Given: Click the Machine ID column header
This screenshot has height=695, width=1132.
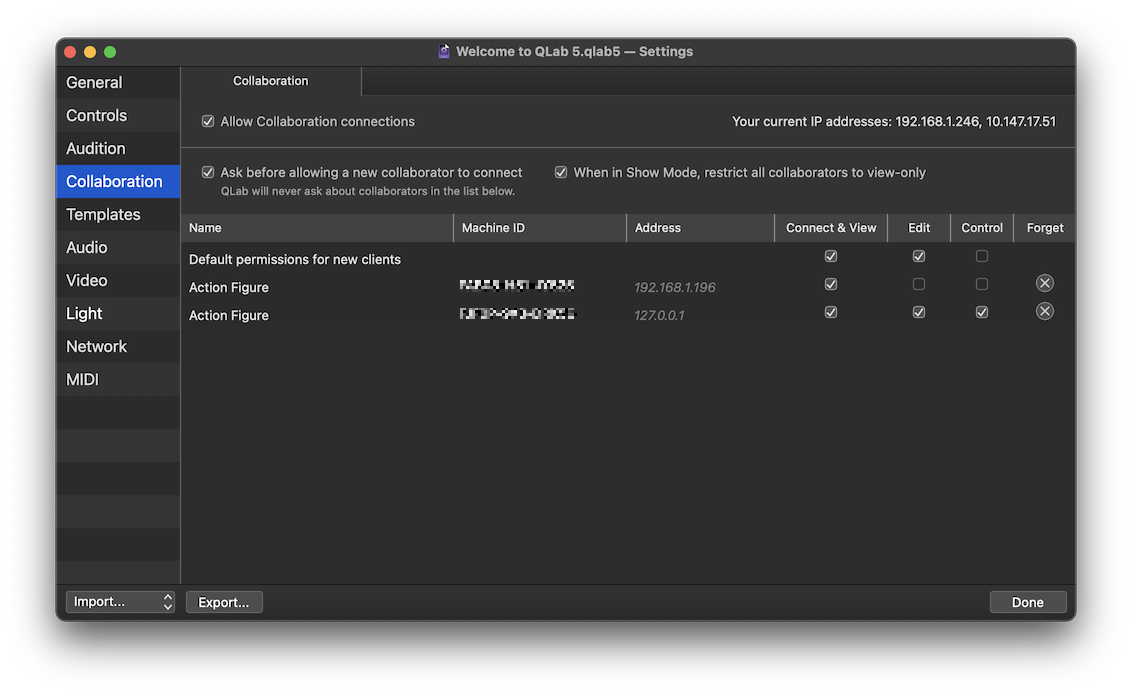Looking at the screenshot, I should point(493,227).
